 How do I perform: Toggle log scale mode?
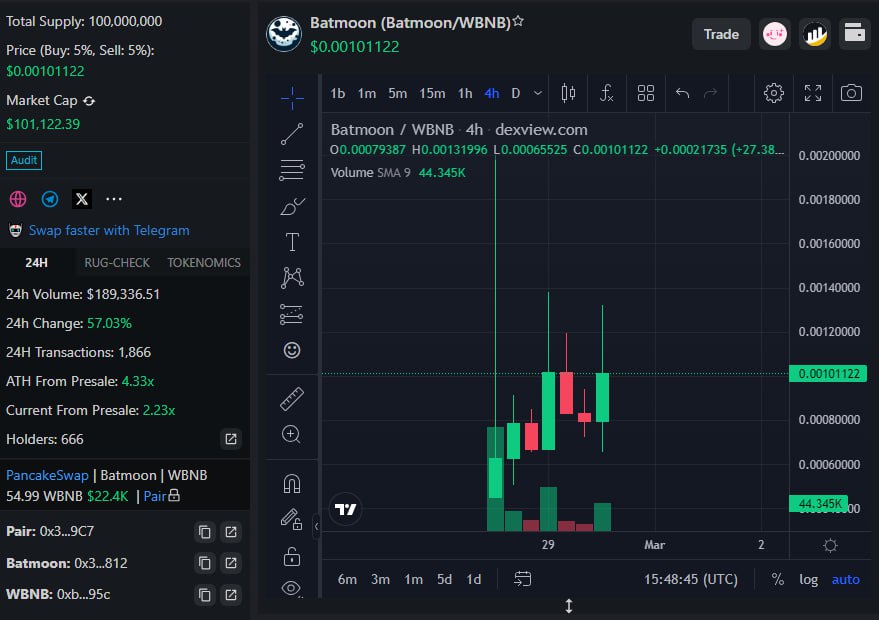click(x=808, y=579)
